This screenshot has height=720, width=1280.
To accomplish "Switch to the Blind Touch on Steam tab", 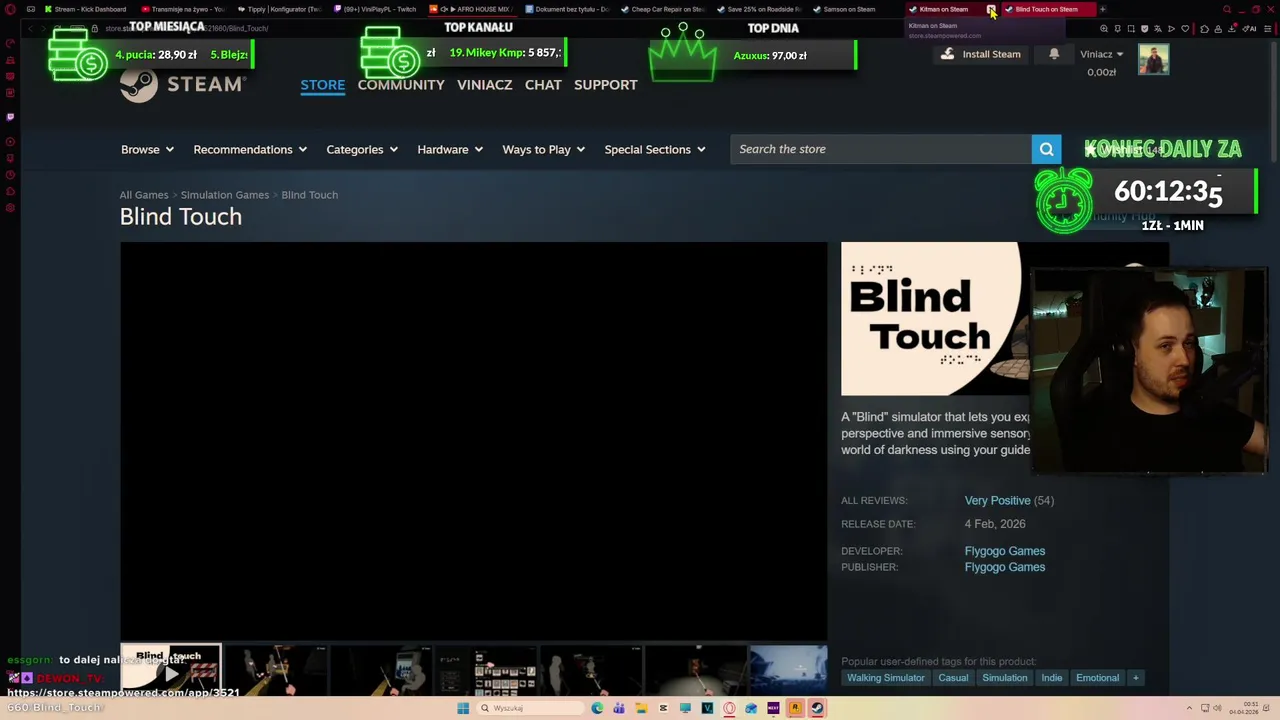I will [x=1046, y=9].
